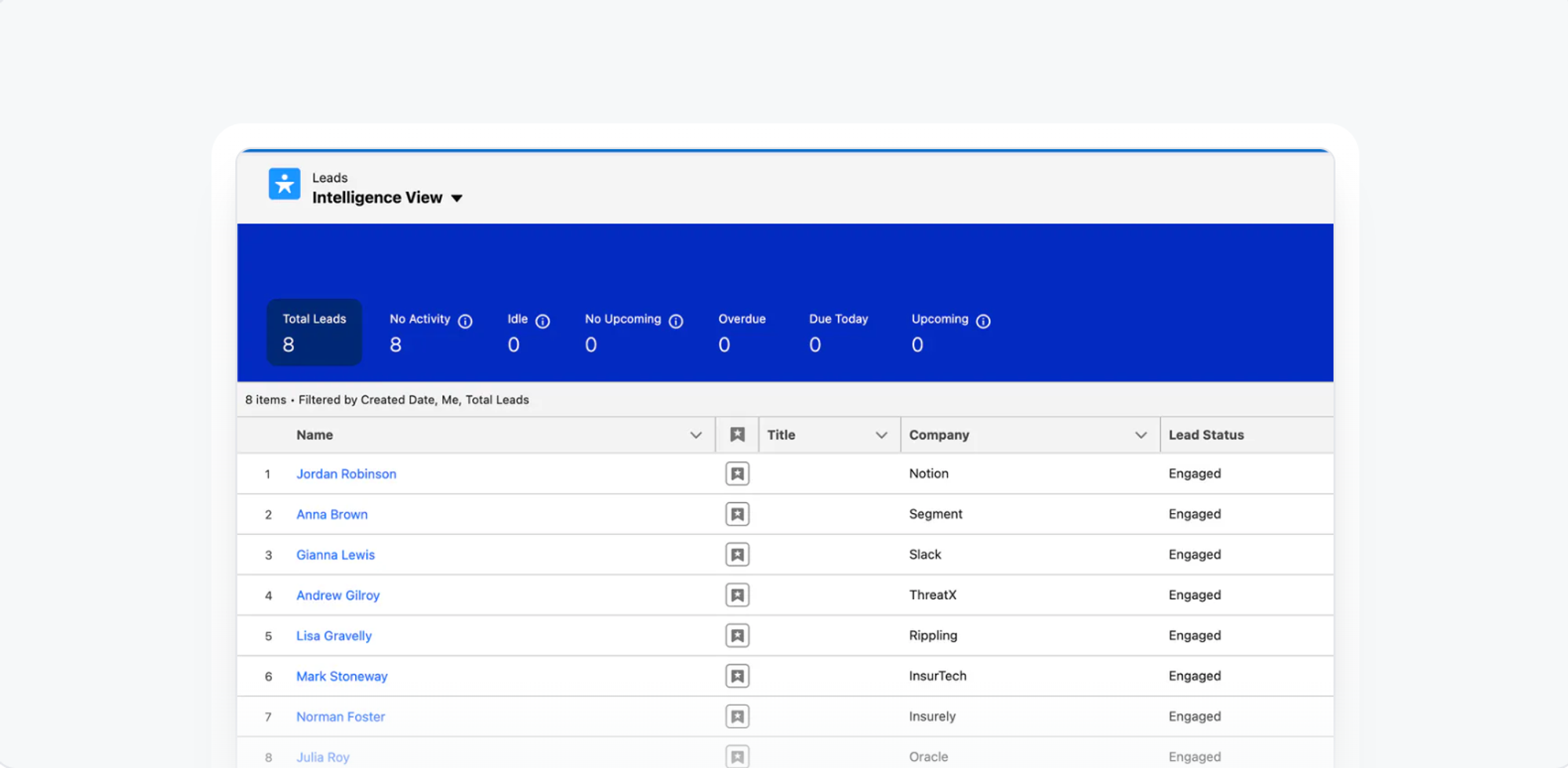1568x768 pixels.
Task: Click the bookmark column header icon
Action: tap(737, 435)
